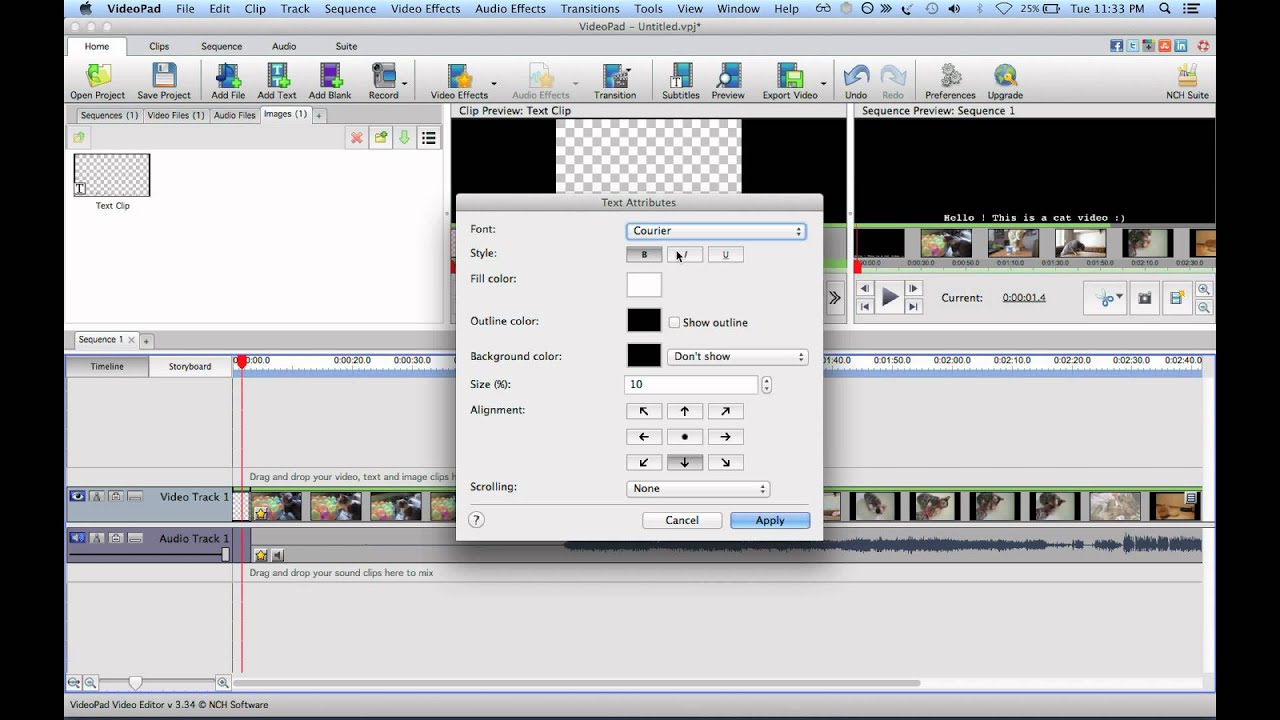The width and height of the screenshot is (1280, 720).
Task: Click the Size (%) input field
Action: (x=692, y=384)
